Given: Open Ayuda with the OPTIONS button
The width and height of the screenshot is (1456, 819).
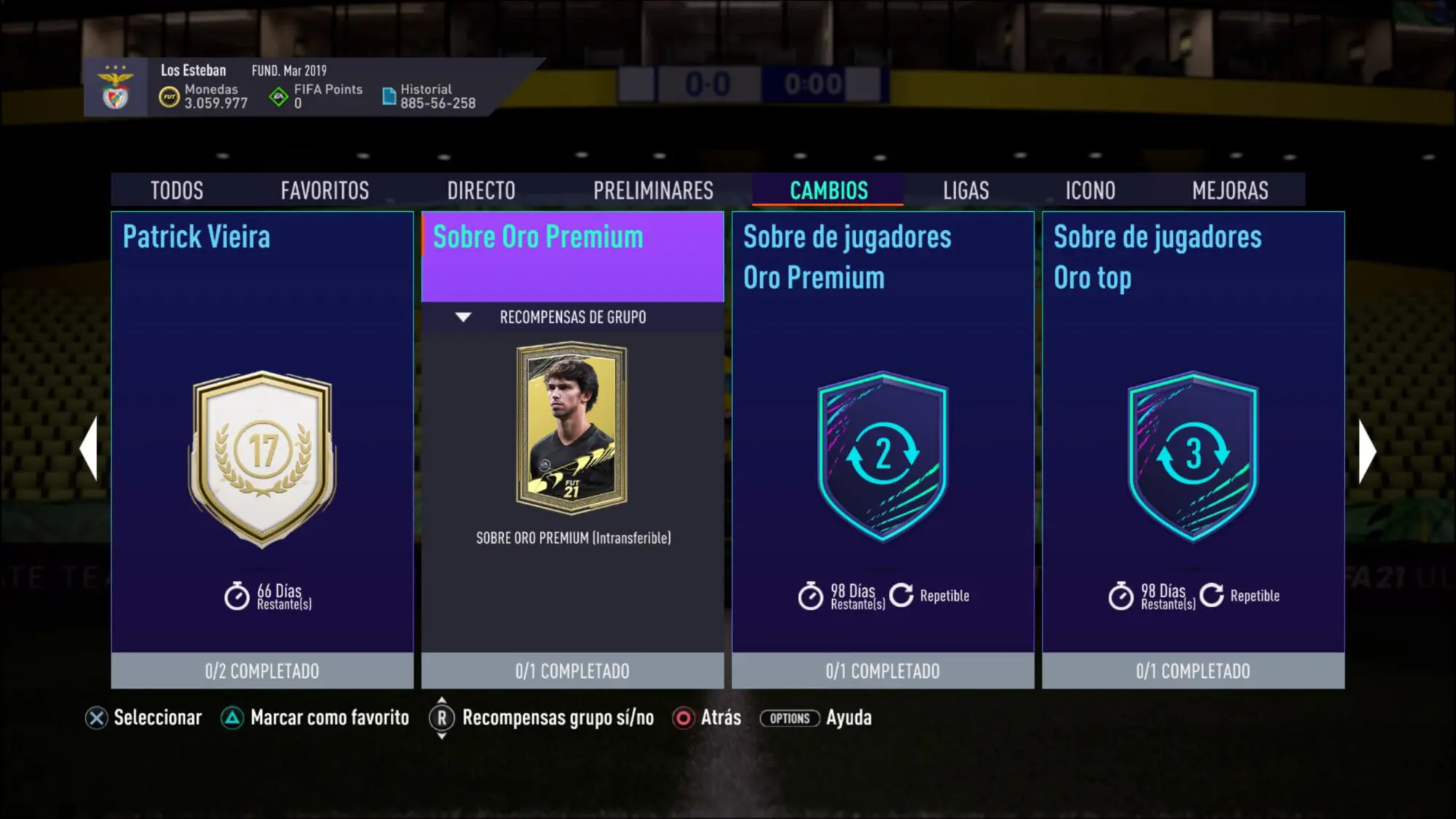Looking at the screenshot, I should [x=790, y=719].
